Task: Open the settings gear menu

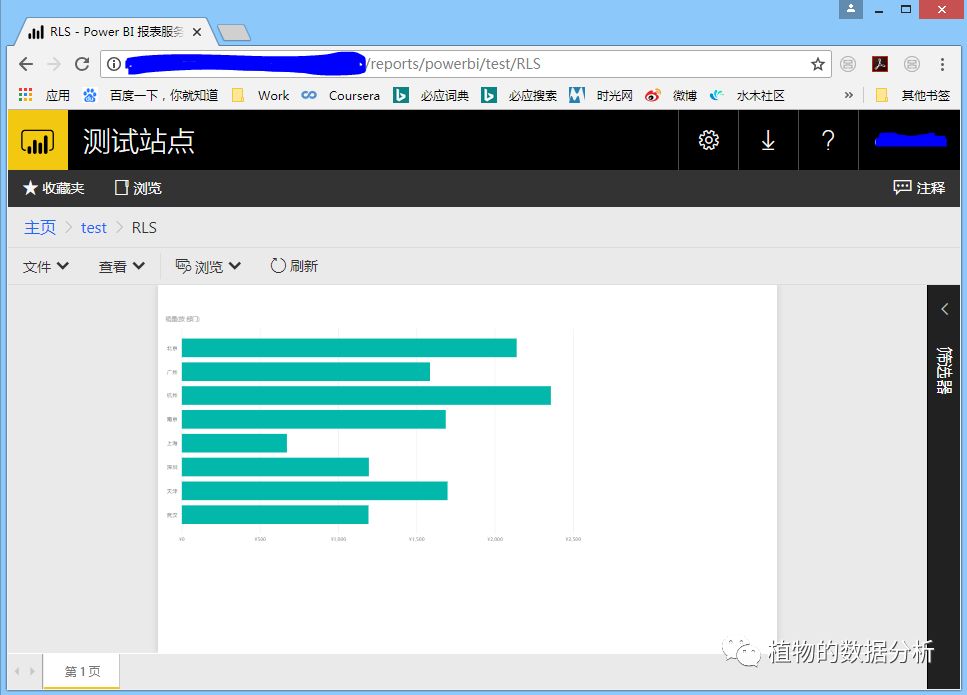Action: pos(708,141)
